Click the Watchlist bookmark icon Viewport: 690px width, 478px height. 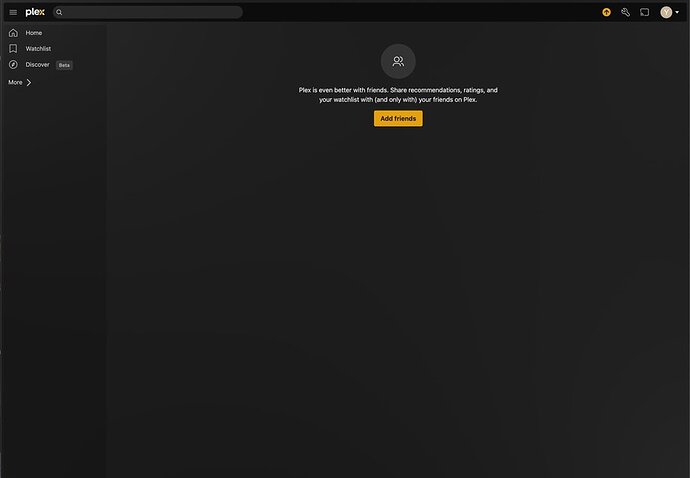(x=13, y=48)
